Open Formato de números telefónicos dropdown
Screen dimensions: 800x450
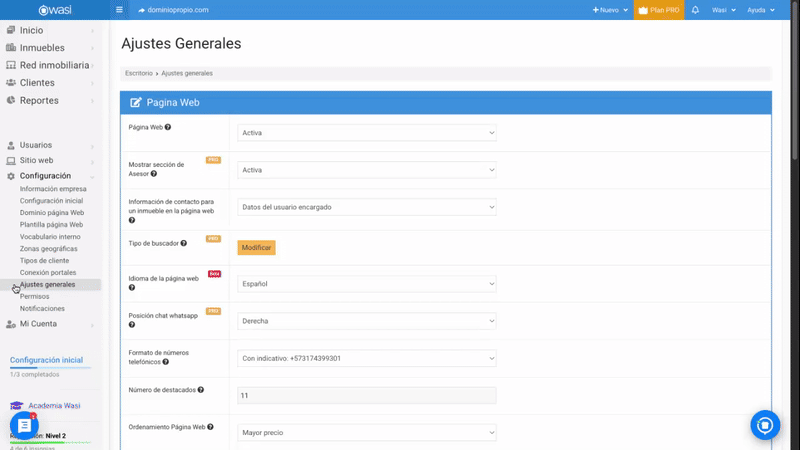click(x=367, y=358)
